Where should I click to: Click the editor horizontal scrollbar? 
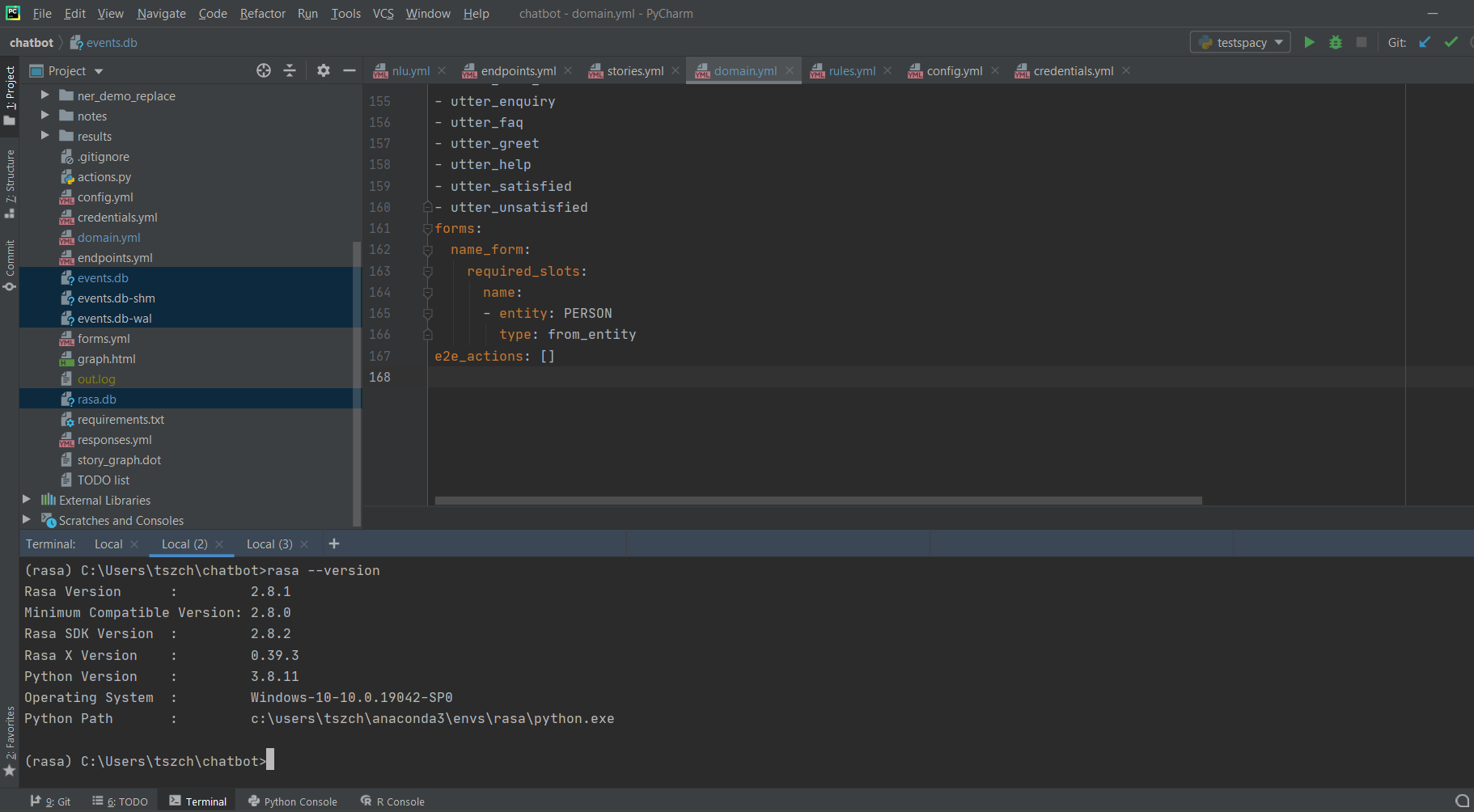click(818, 501)
